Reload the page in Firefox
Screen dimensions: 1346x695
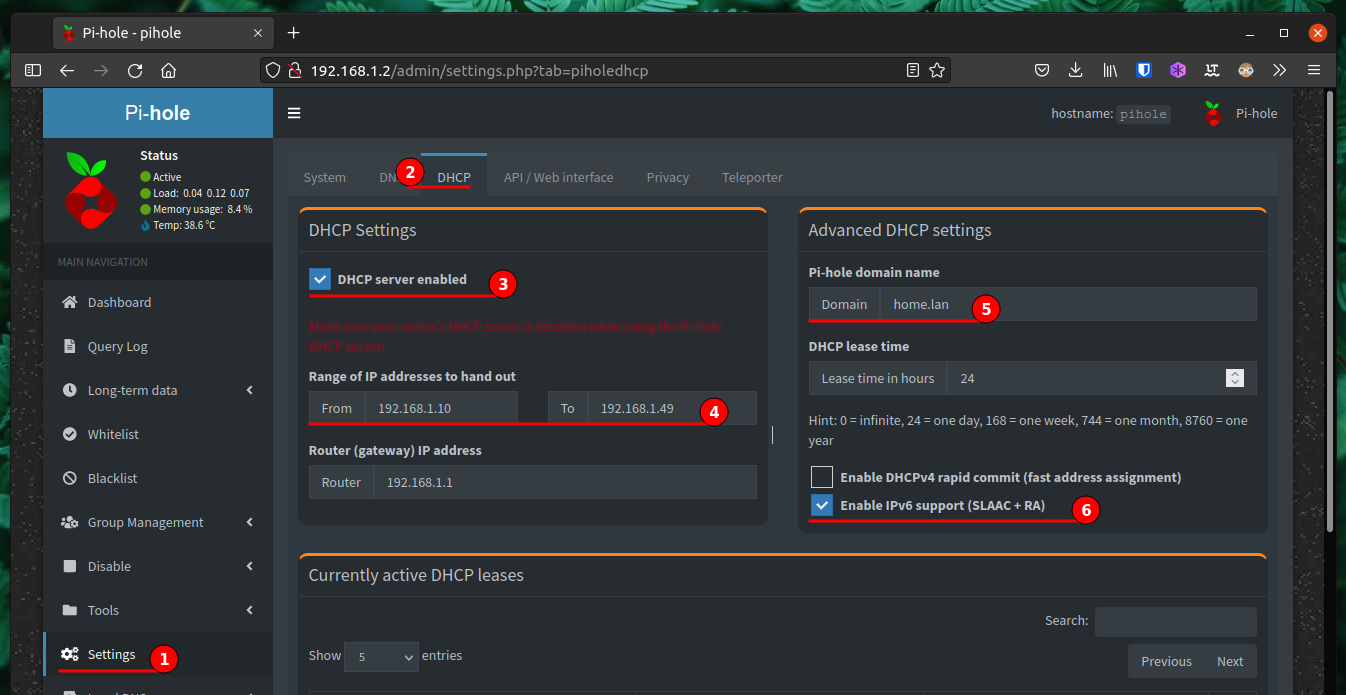135,70
